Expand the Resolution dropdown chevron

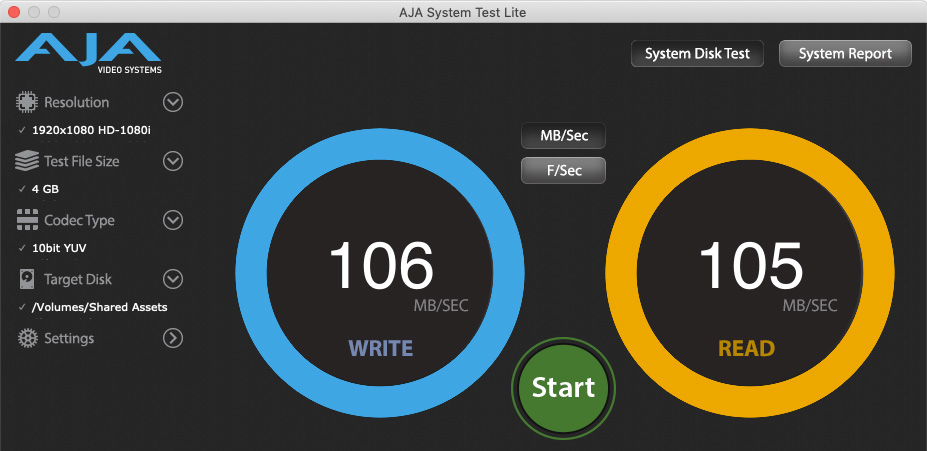click(173, 102)
